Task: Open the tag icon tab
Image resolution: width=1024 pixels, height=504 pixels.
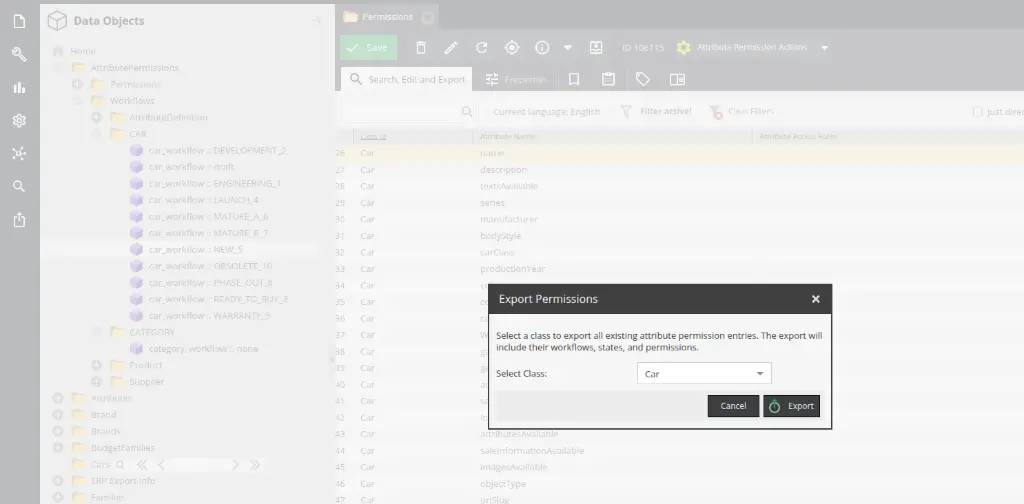Action: 643,79
